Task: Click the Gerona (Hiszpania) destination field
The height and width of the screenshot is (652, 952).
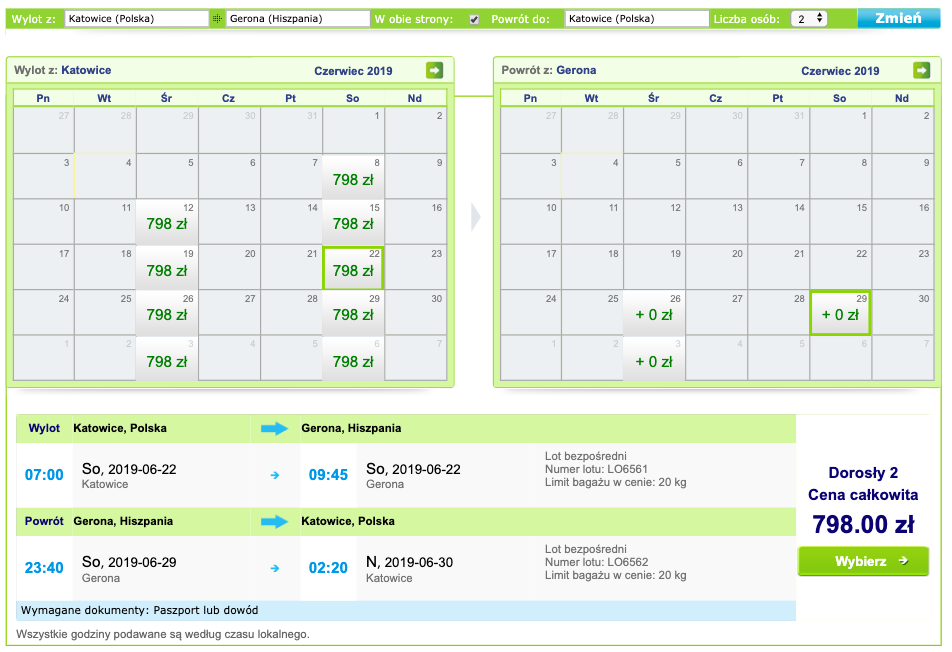Action: 298,19
